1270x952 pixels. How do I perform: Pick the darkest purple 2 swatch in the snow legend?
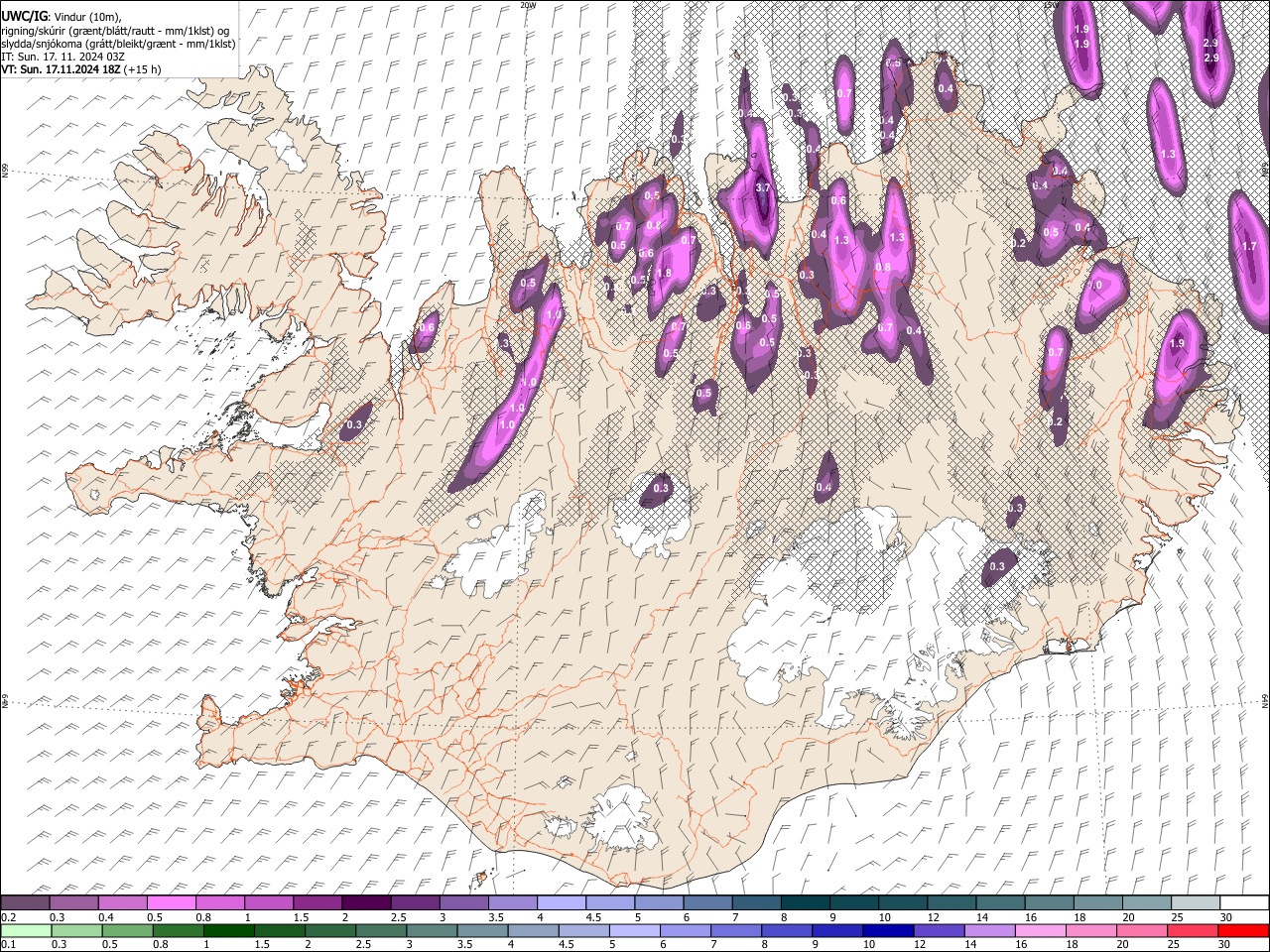(x=366, y=902)
